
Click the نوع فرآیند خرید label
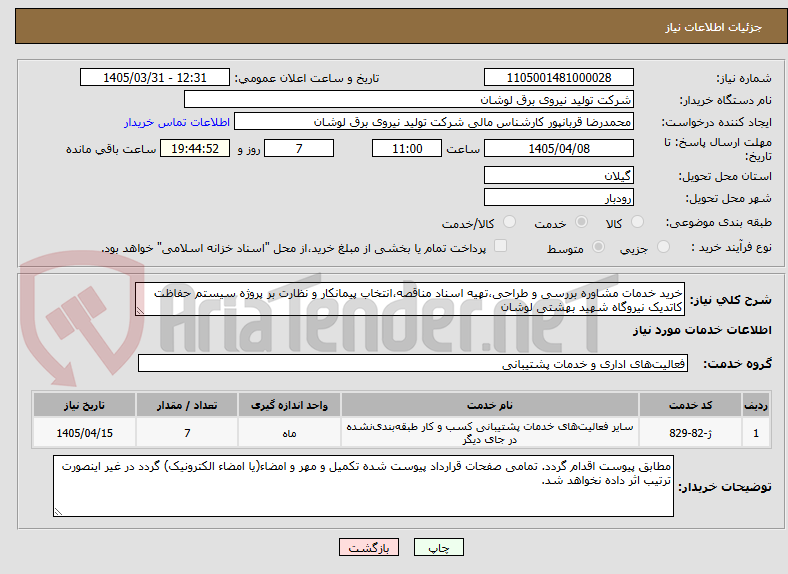pyautogui.click(x=732, y=247)
